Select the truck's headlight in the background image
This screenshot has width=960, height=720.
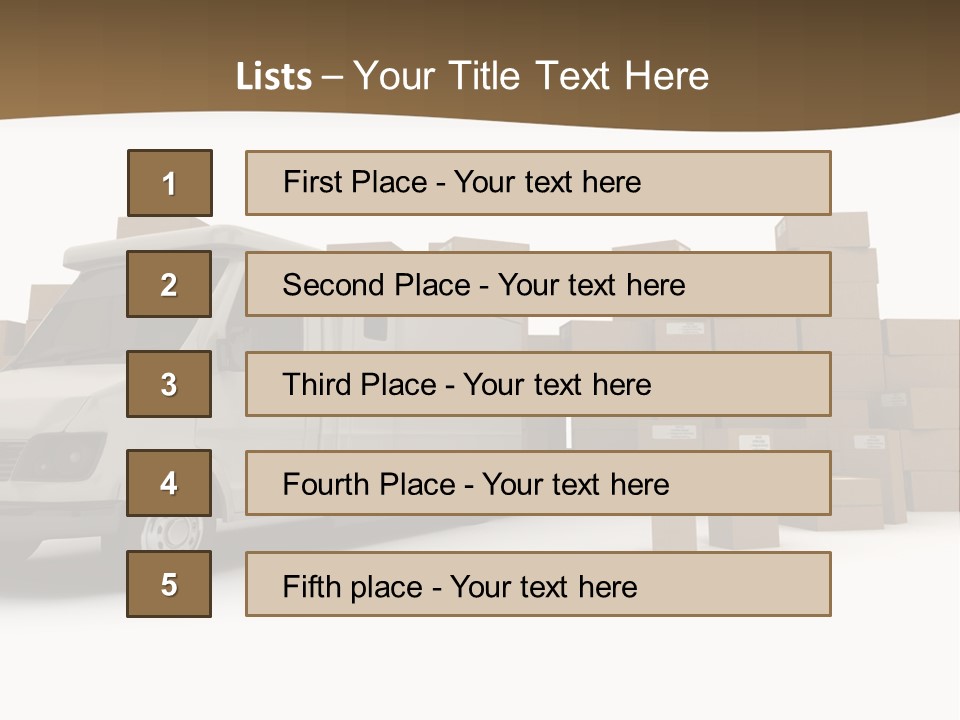[65, 457]
